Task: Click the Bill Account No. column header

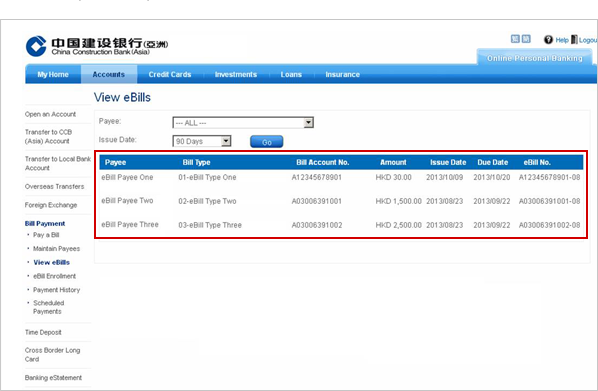Action: 323,162
